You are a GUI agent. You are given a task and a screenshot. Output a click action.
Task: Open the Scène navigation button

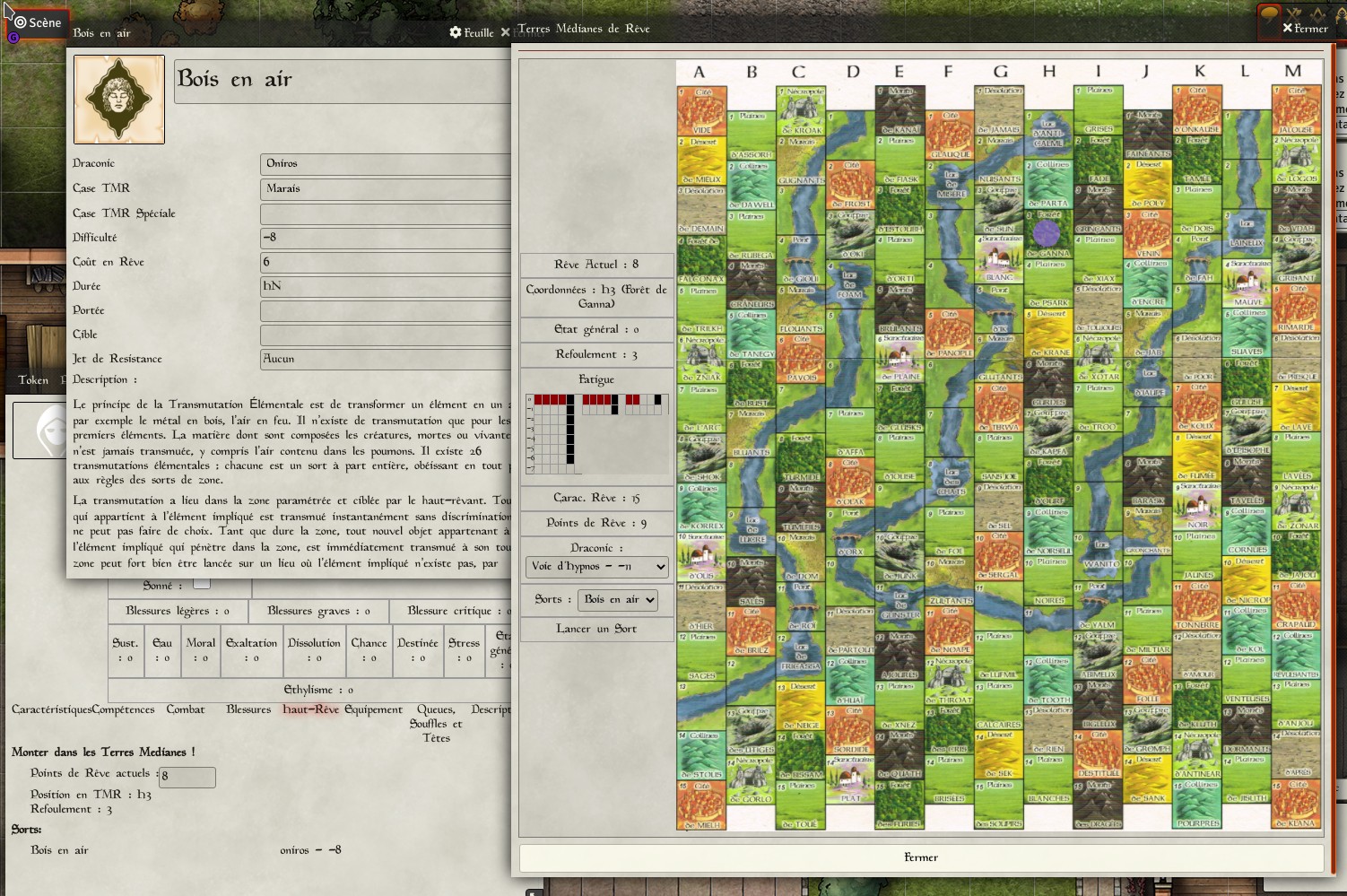pyautogui.click(x=36, y=22)
